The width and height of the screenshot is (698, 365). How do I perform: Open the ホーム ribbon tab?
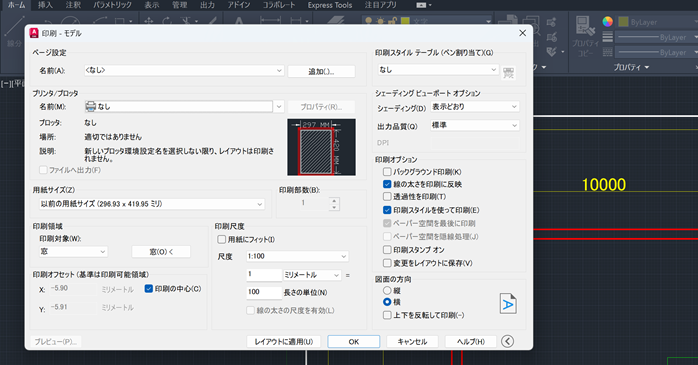[16, 5]
